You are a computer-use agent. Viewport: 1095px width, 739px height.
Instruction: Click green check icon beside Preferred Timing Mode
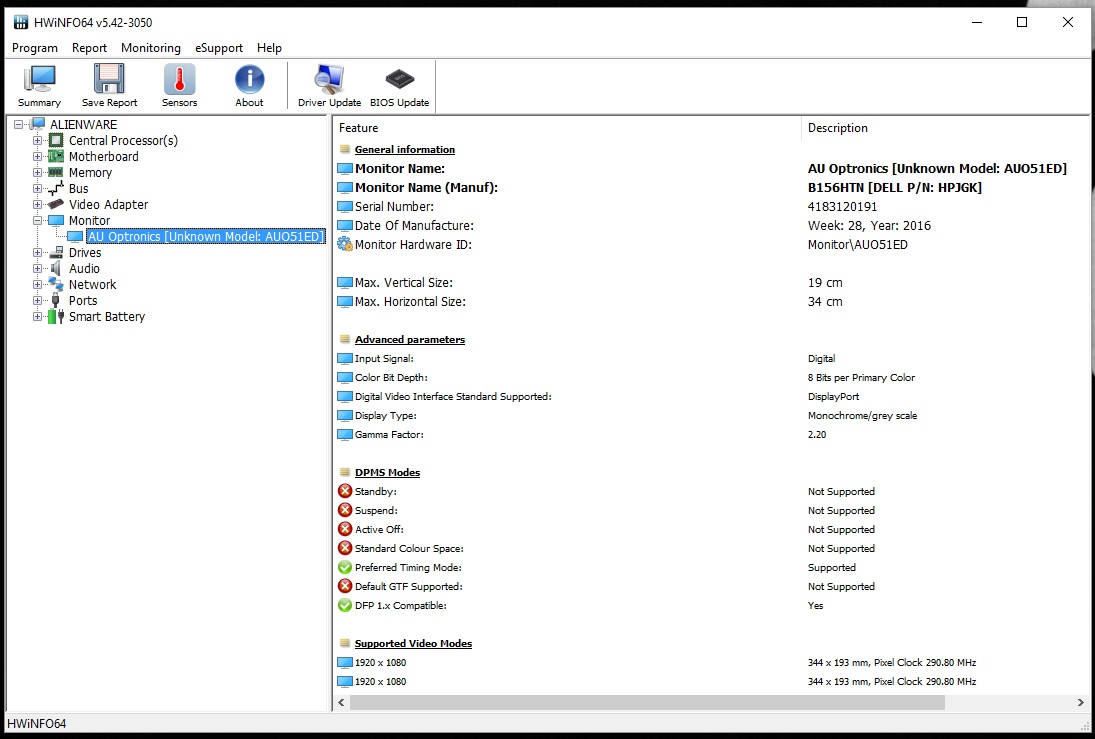click(x=344, y=567)
